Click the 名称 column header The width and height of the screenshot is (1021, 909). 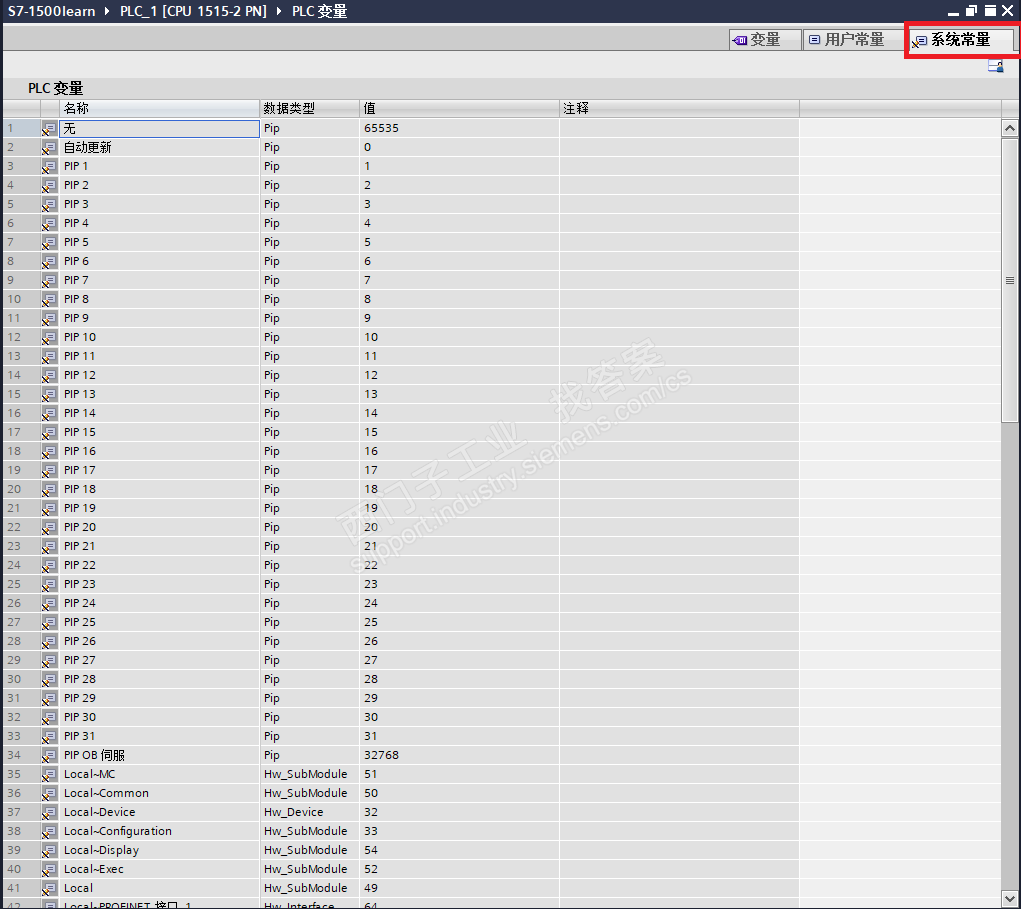click(160, 108)
